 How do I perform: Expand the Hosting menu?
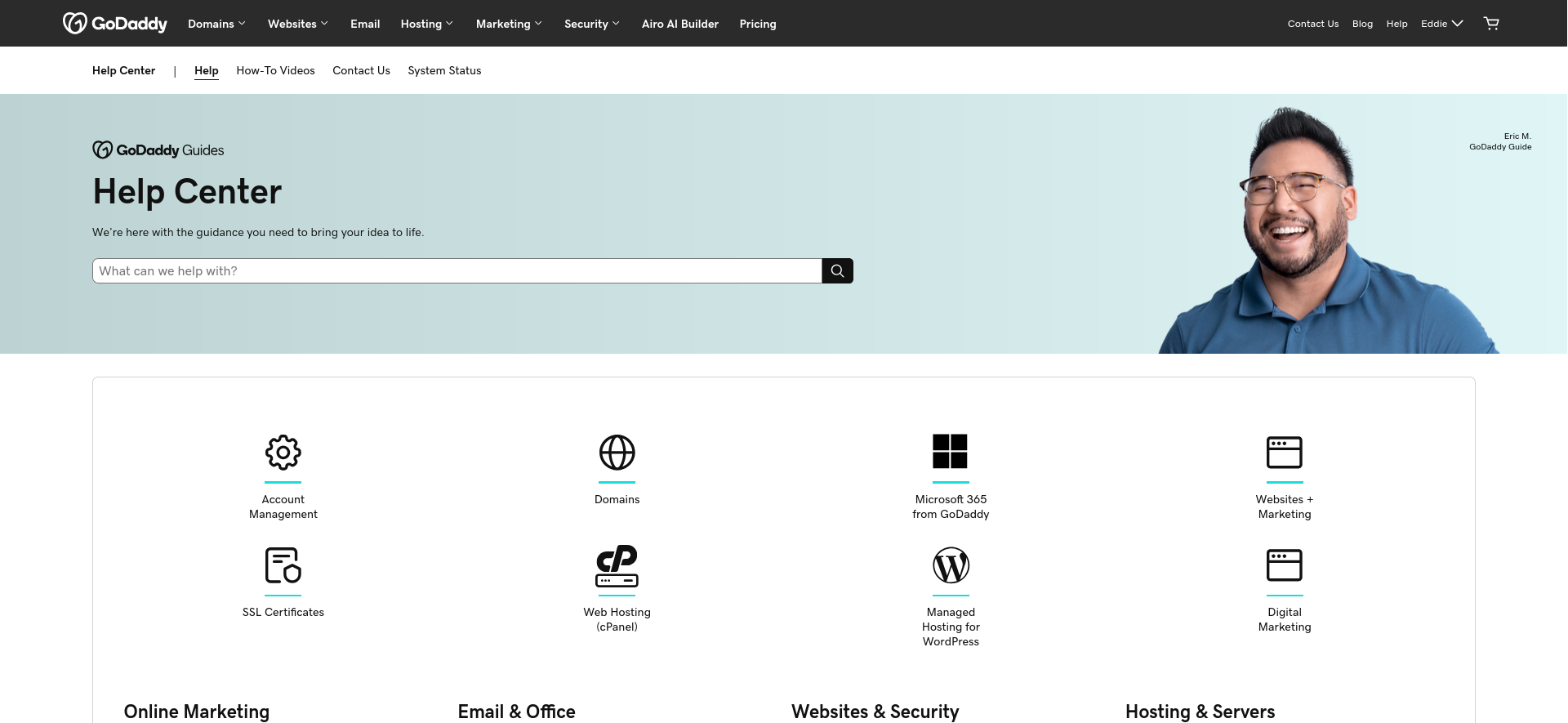point(426,24)
